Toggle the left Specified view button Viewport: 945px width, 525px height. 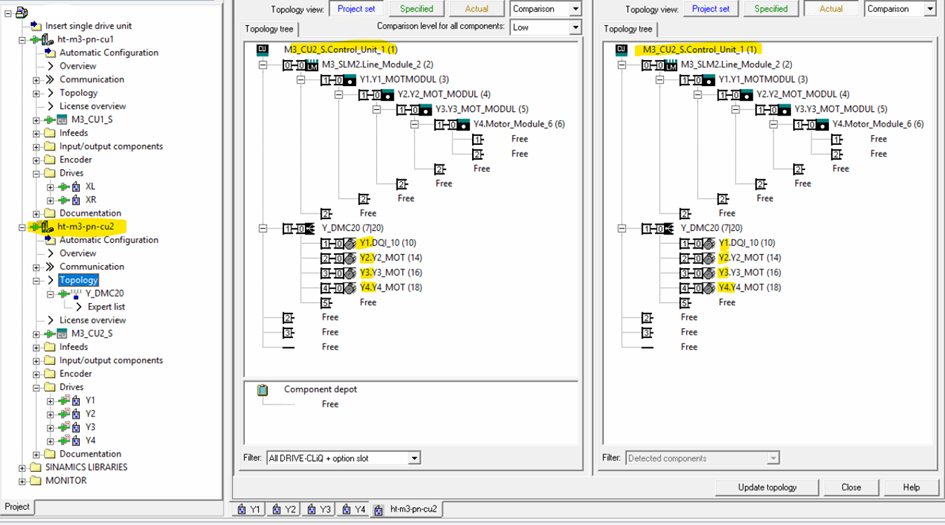click(416, 8)
